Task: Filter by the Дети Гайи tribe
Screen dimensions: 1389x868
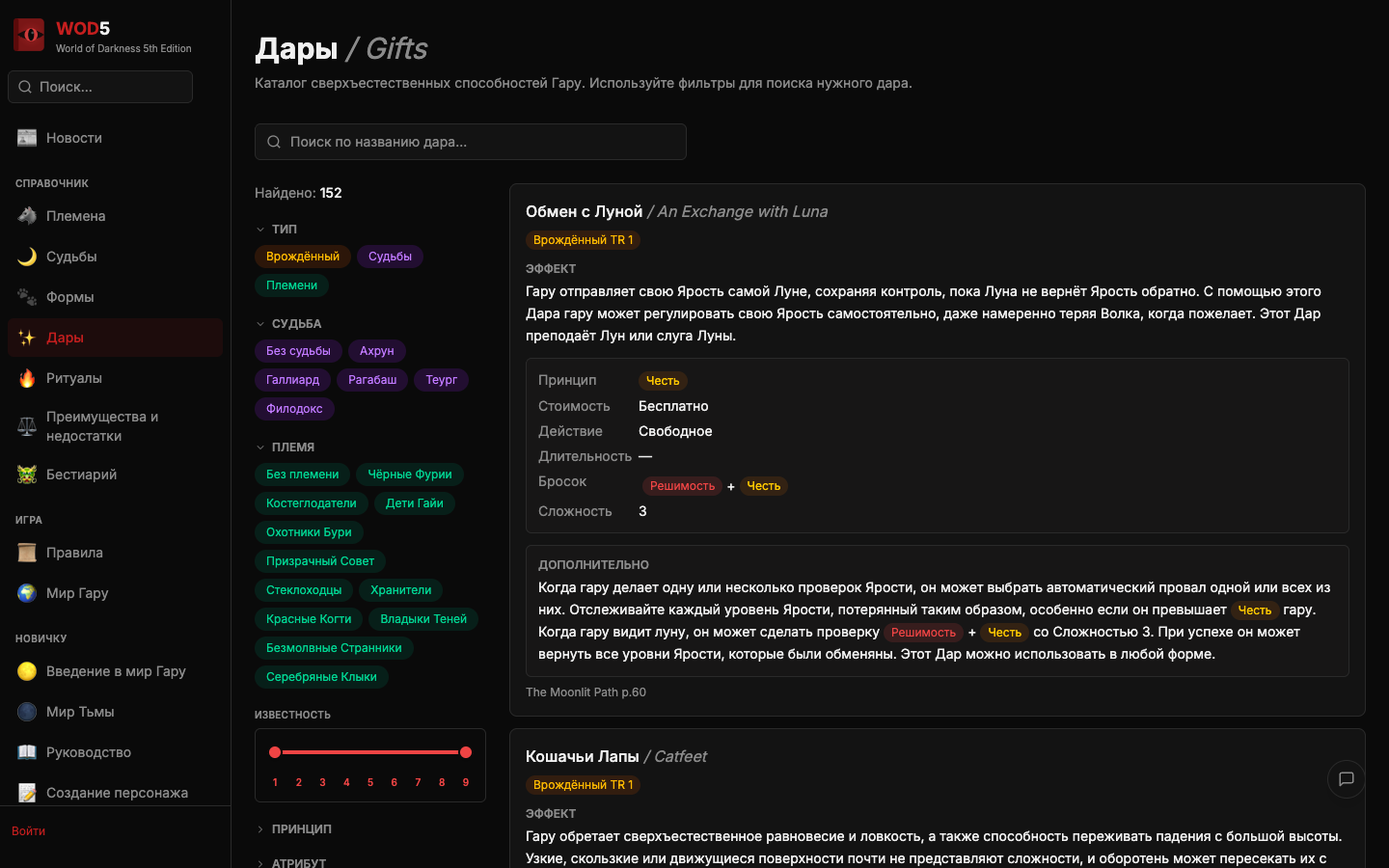Action: point(415,503)
